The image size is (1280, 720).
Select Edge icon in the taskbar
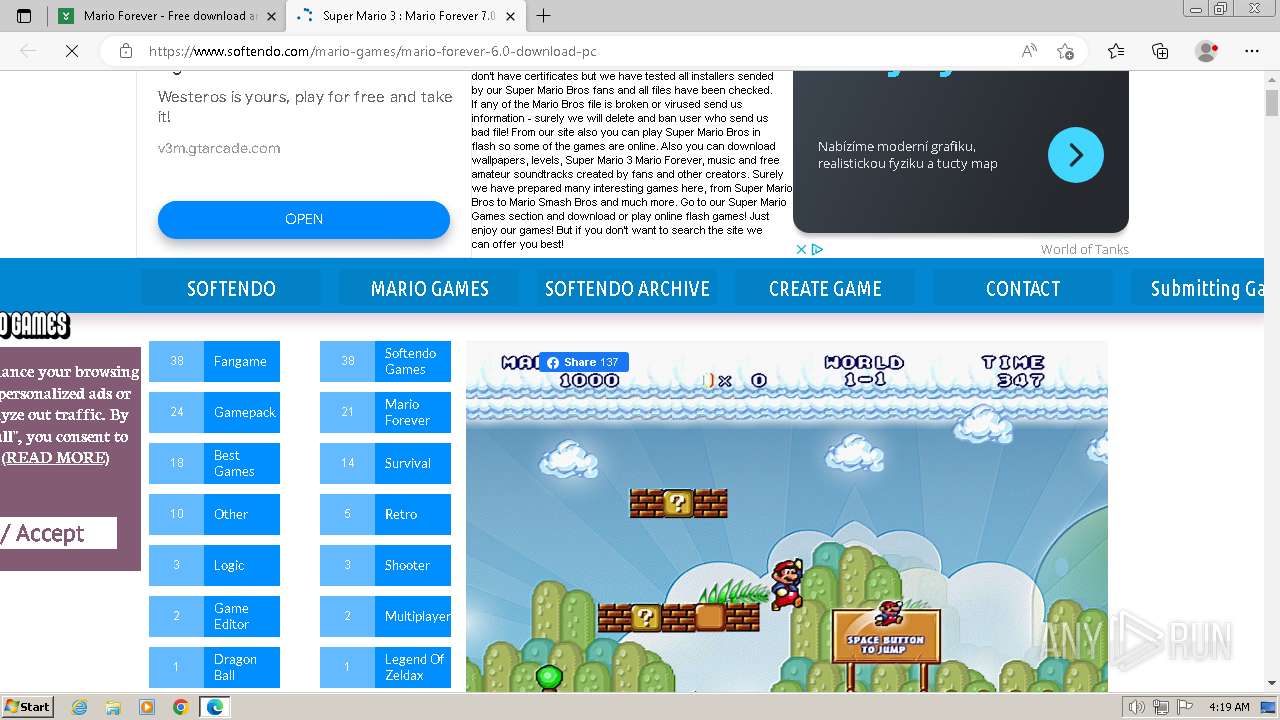point(214,707)
